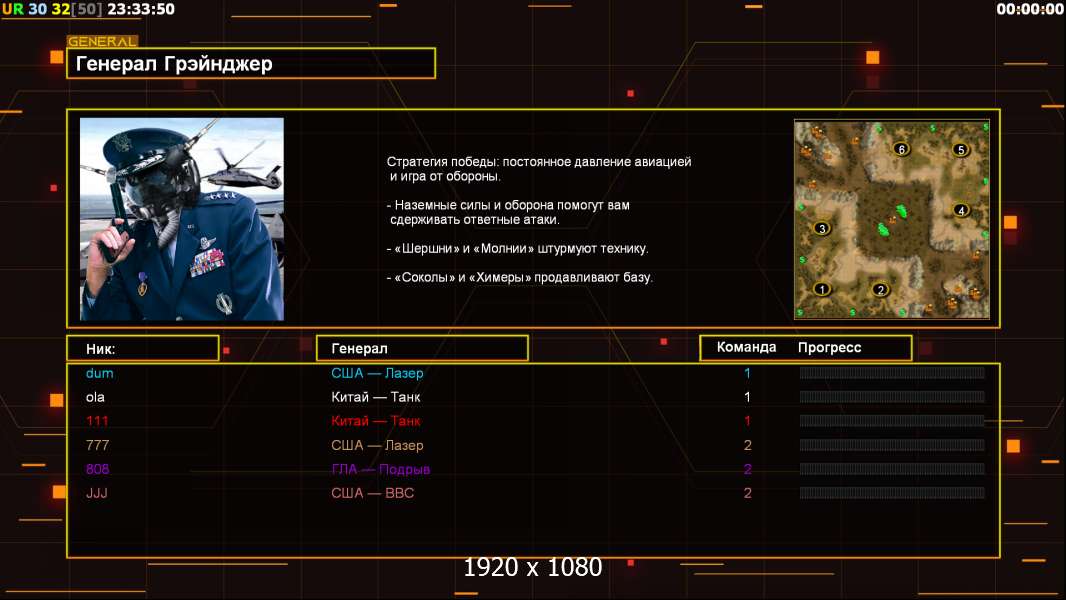This screenshot has width=1066, height=600.
Task: Click the loading progress bar for dum
Action: click(891, 373)
